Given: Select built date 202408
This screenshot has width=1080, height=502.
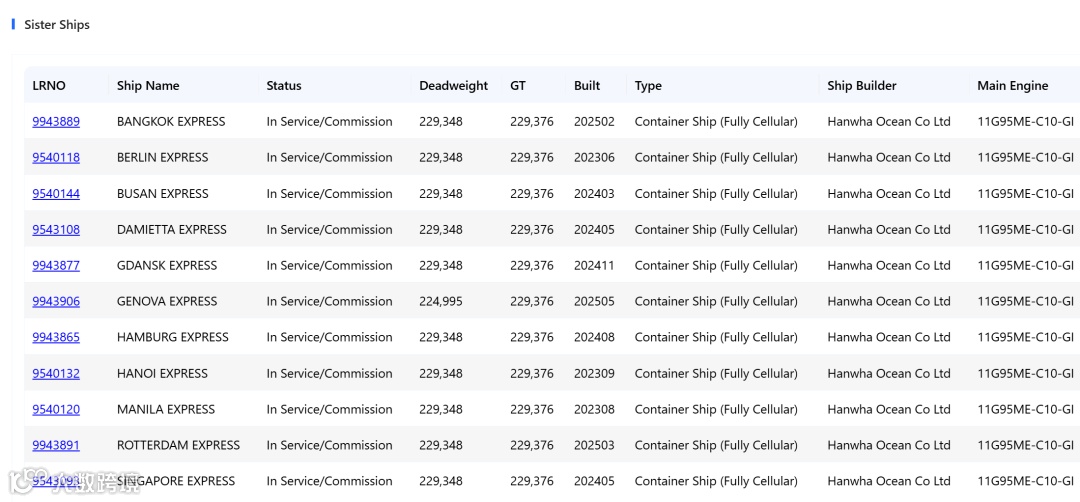Looking at the screenshot, I should (x=594, y=337).
